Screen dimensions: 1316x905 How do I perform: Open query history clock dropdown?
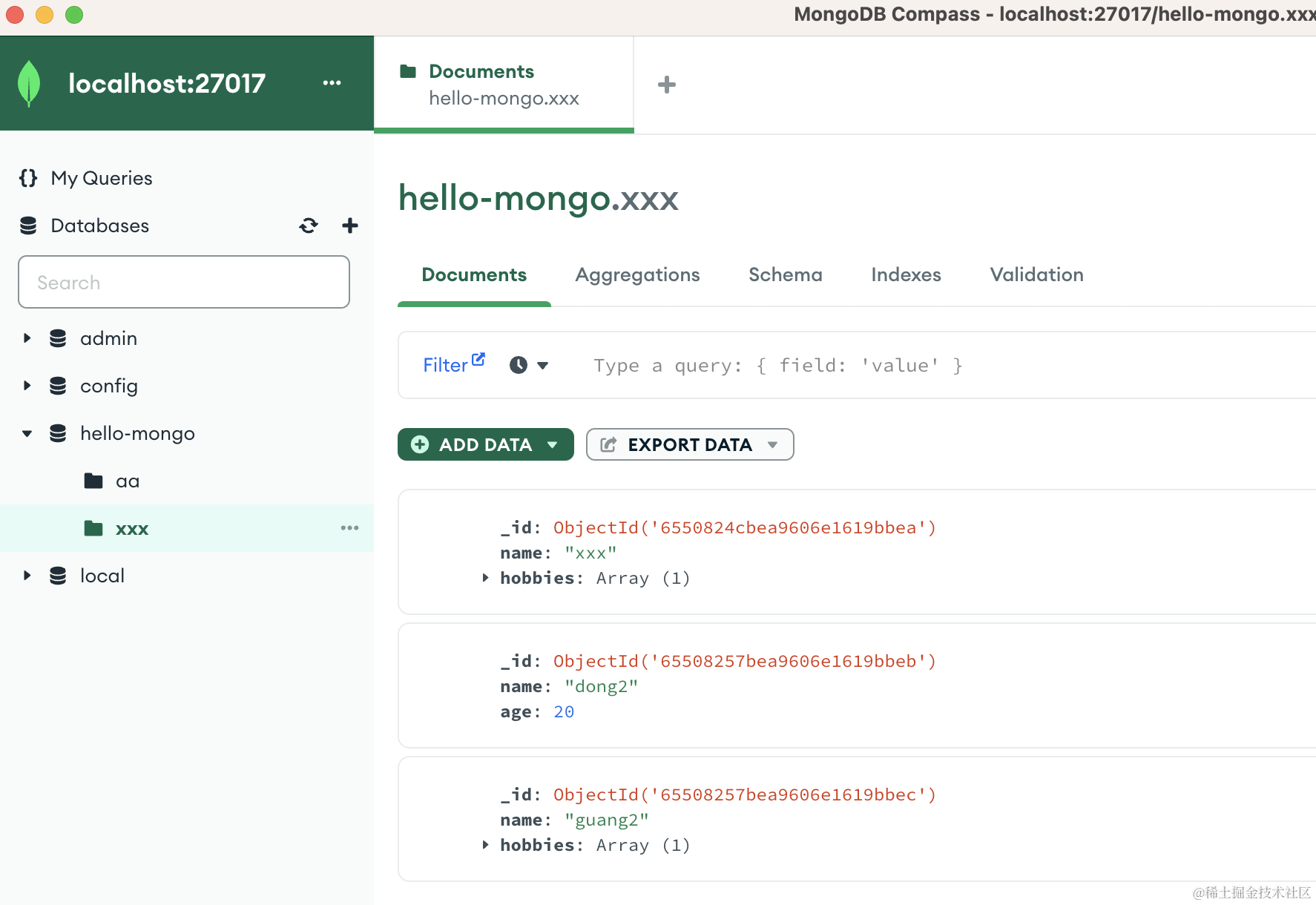(528, 365)
